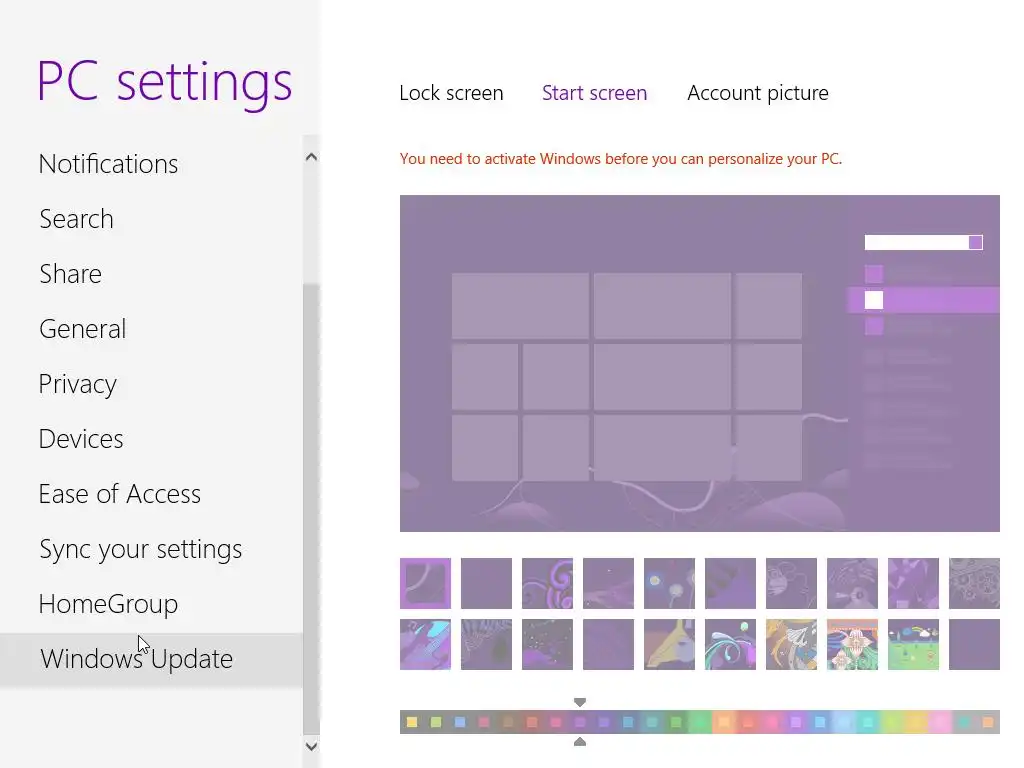Choose the green meadow with rainbow thumbnail

point(913,645)
